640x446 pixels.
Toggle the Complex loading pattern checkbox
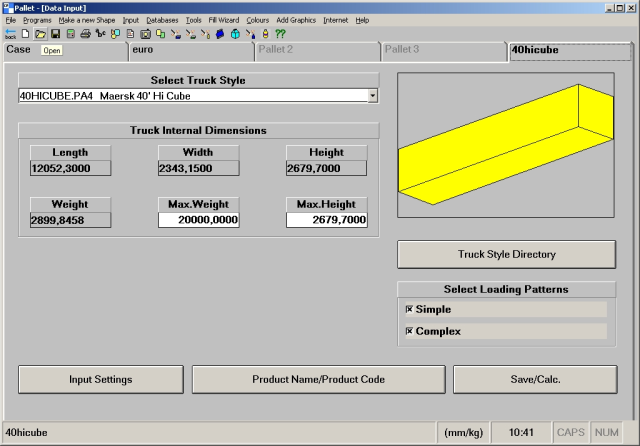(409, 331)
